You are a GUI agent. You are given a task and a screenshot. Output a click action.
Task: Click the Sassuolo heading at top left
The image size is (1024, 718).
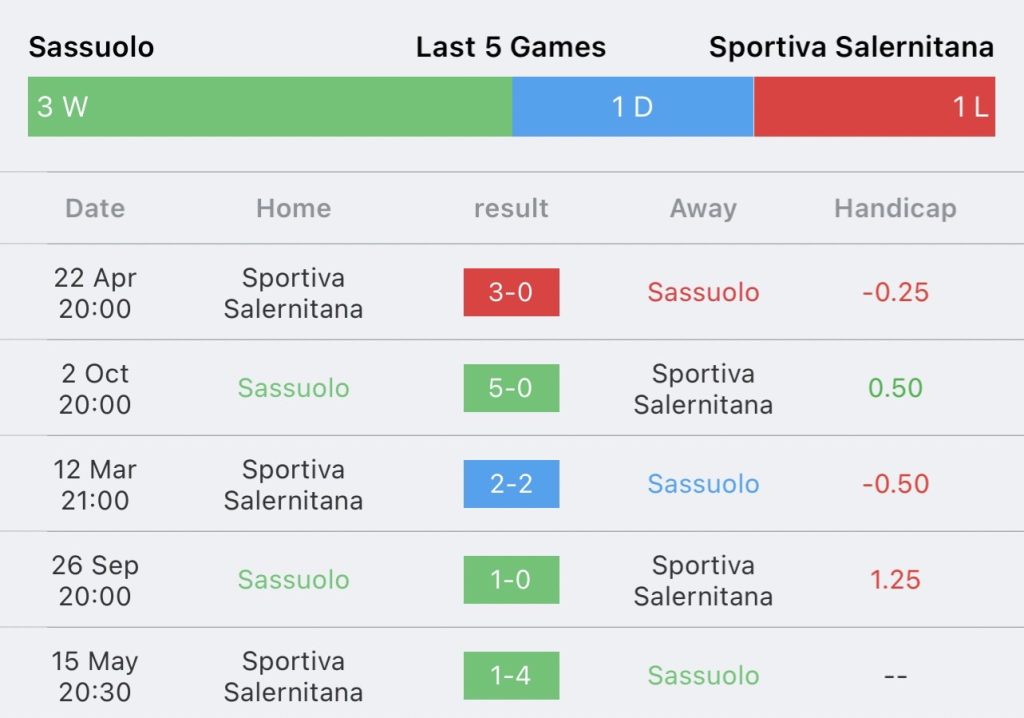[x=91, y=47]
